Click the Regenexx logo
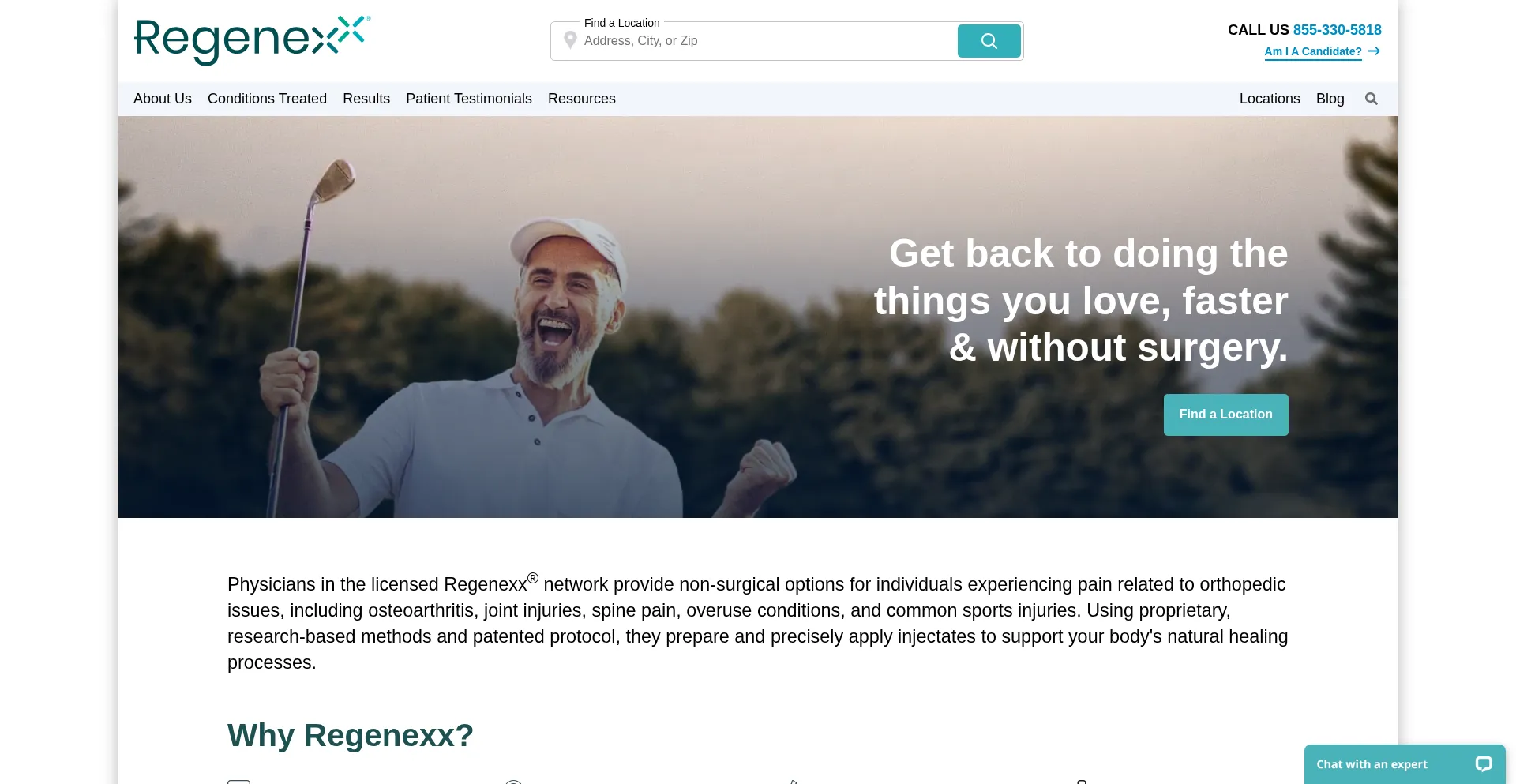This screenshot has height=784, width=1516. click(x=252, y=40)
